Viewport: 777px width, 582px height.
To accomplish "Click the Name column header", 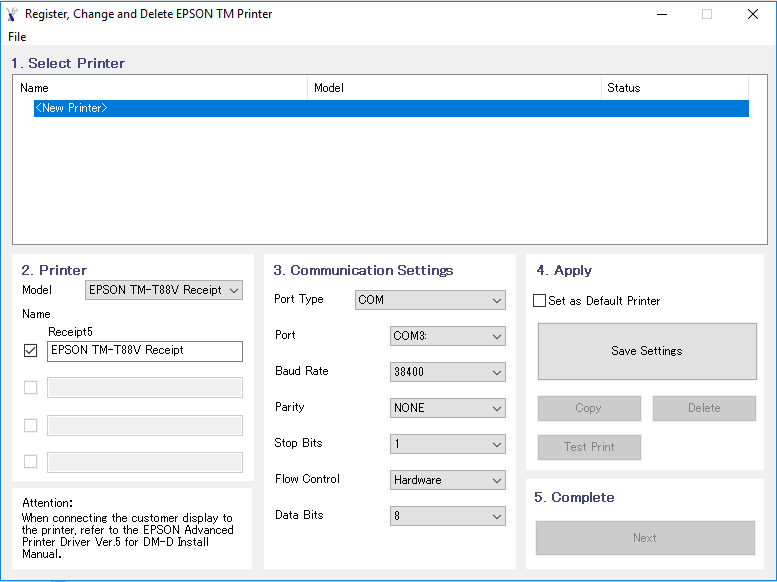I will click(160, 88).
